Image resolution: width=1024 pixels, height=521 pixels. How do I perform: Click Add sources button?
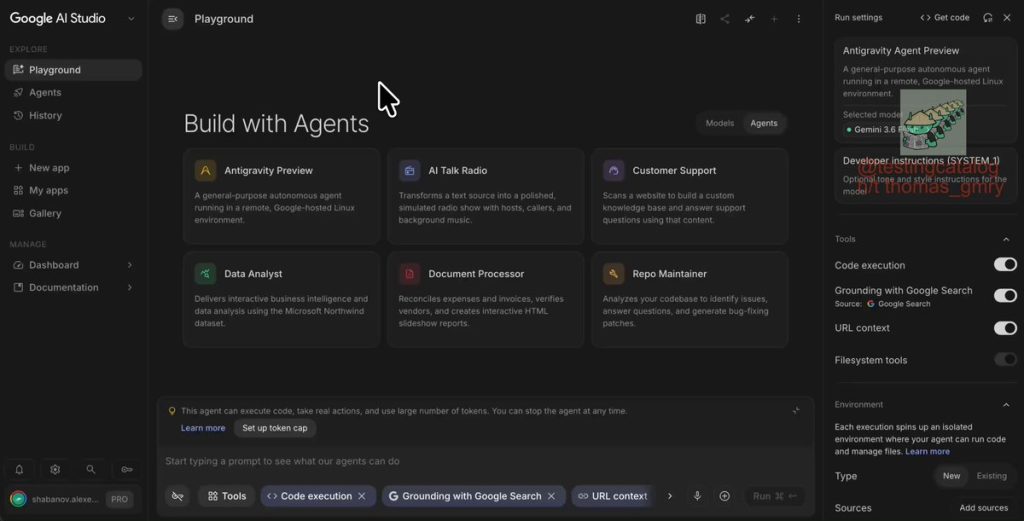[x=984, y=508]
